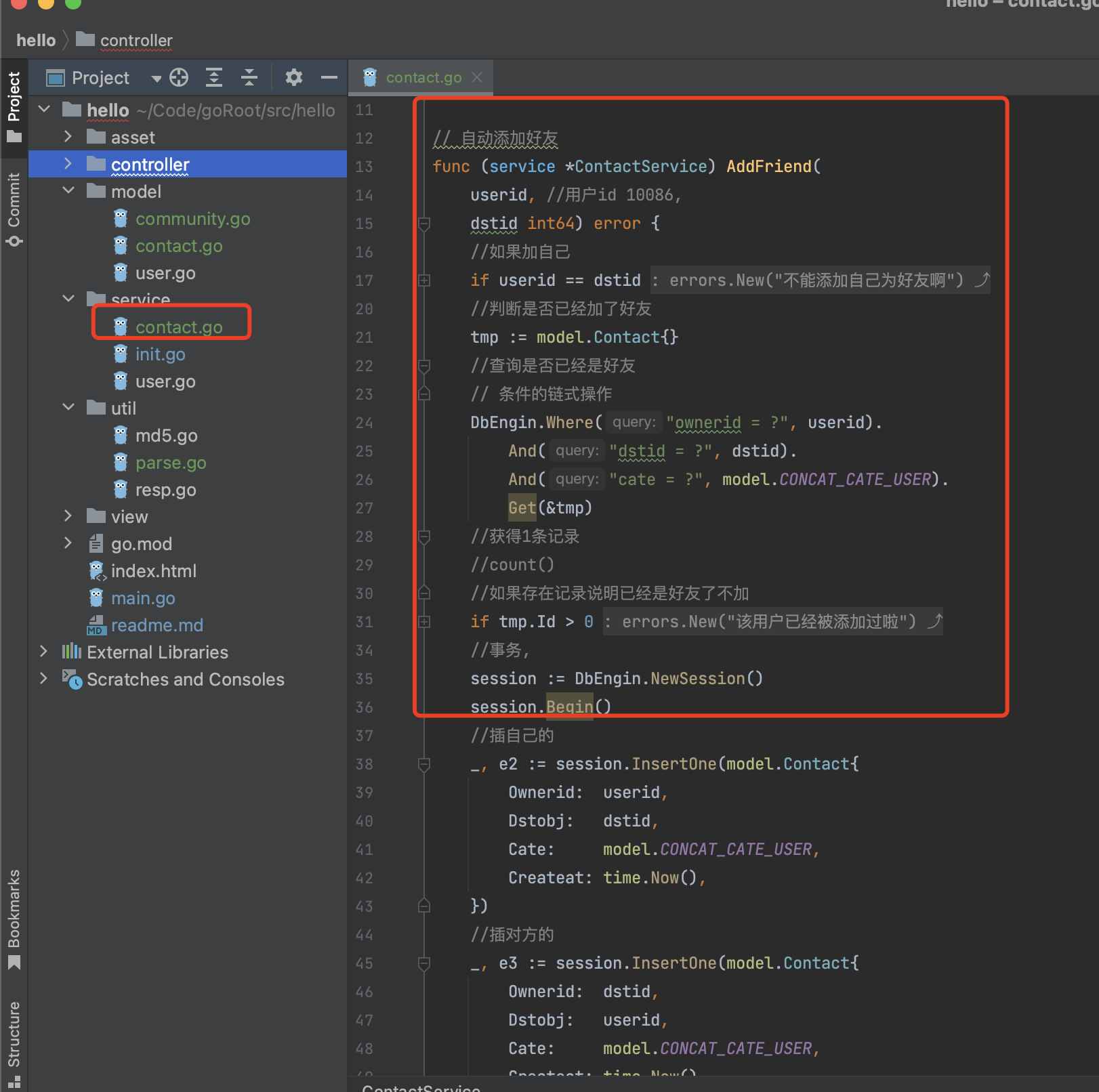This screenshot has height=1092, width=1099.
Task: Hide the Project panel with the minus icon
Action: (x=329, y=78)
